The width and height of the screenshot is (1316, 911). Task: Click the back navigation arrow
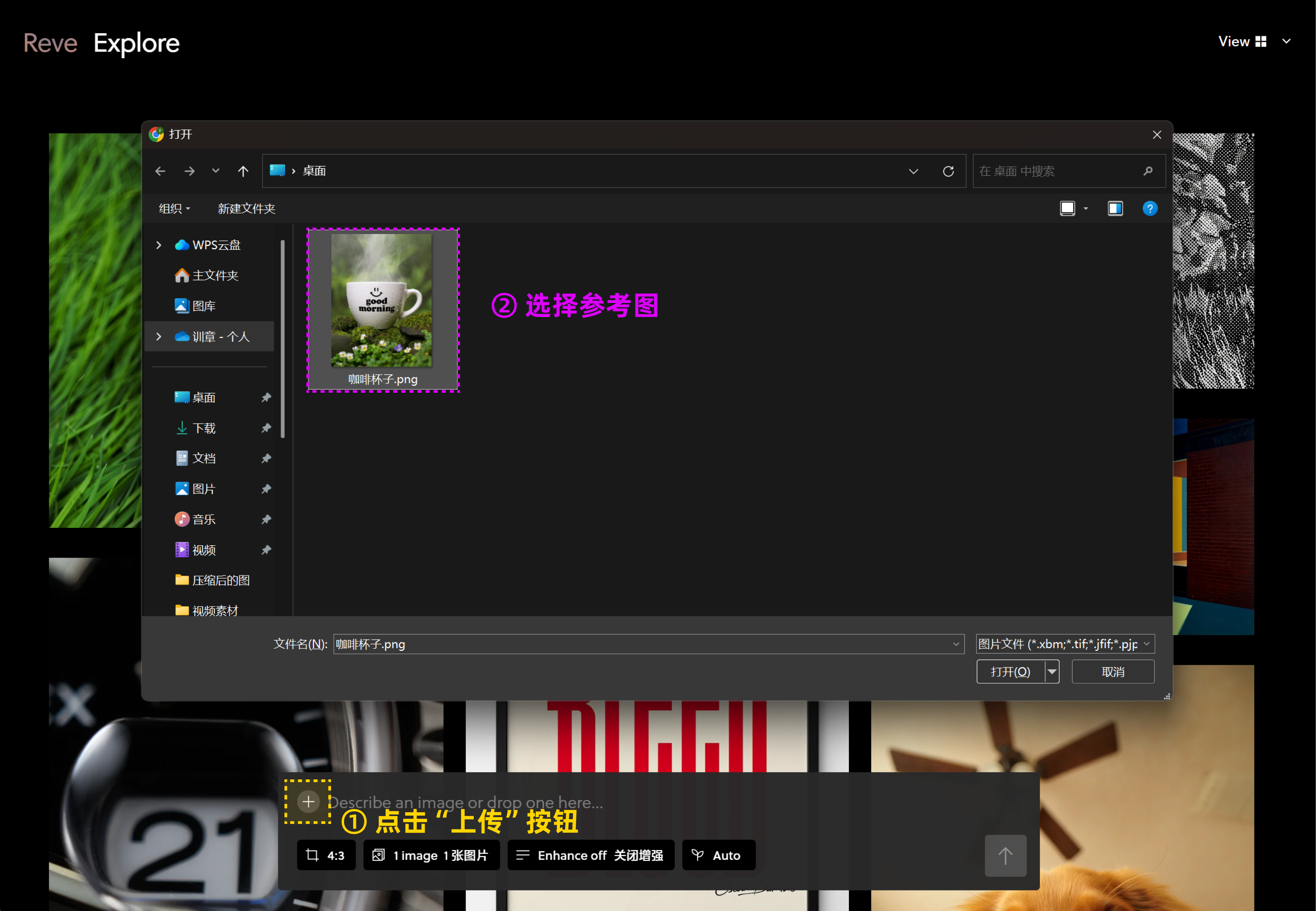[x=160, y=171]
